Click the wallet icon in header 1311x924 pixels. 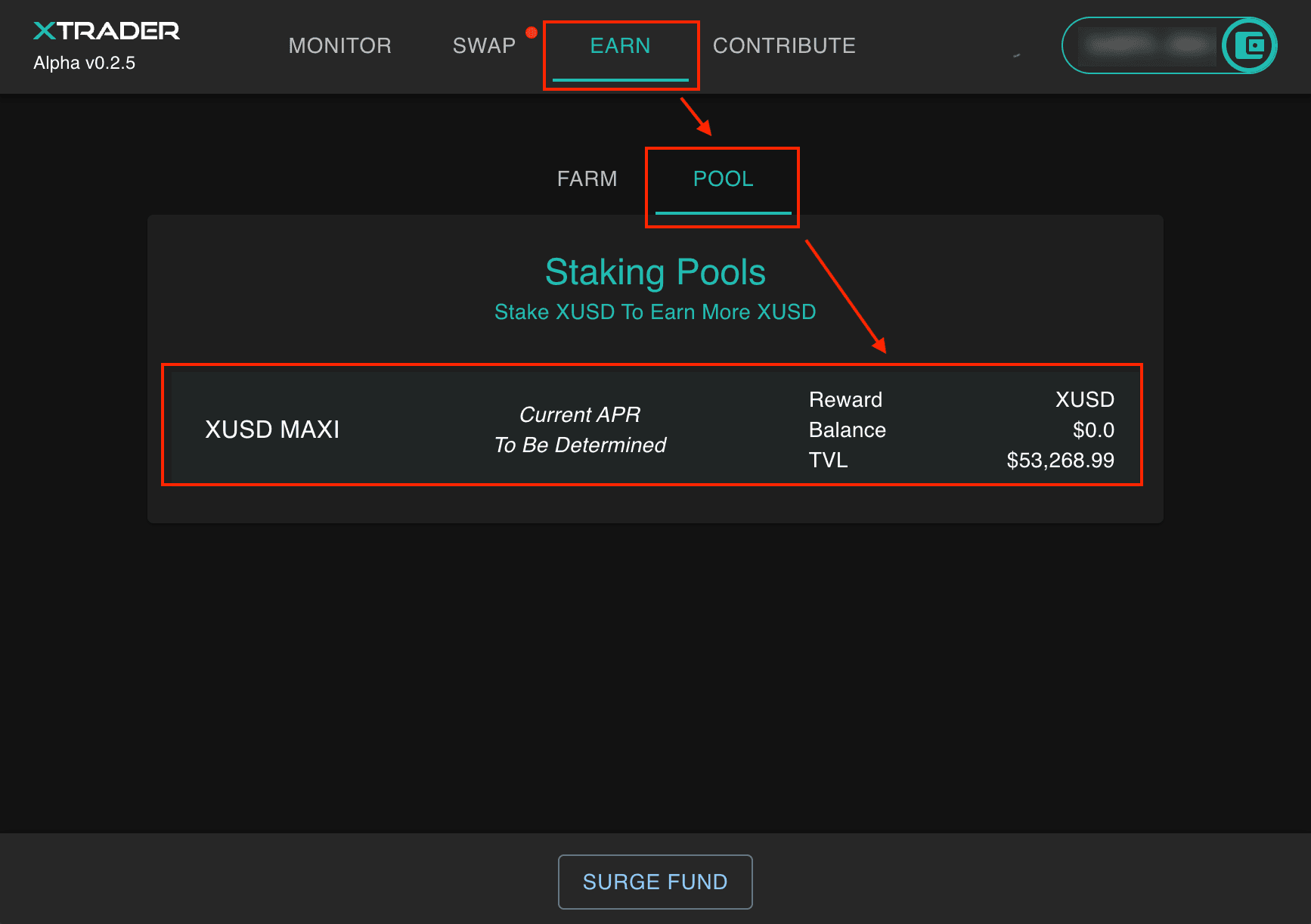[x=1249, y=45]
